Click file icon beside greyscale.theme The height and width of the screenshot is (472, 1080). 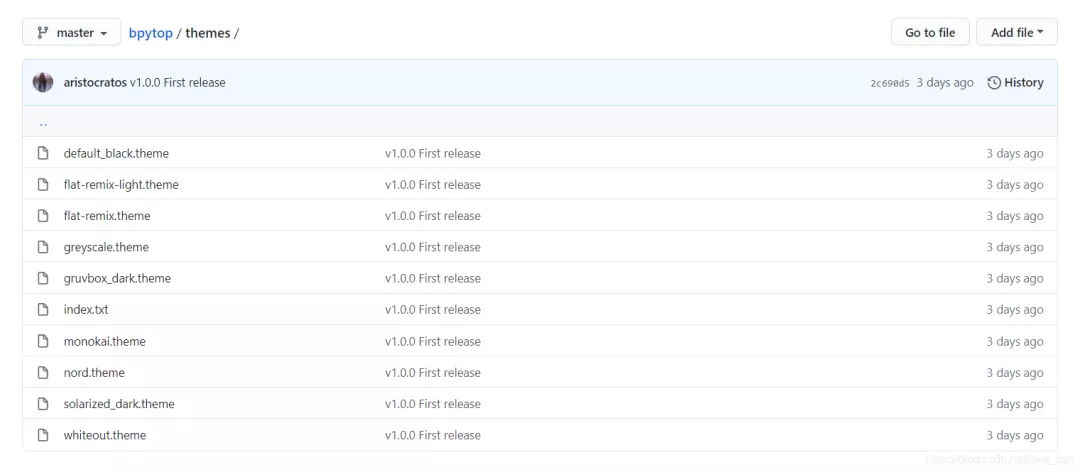(x=43, y=247)
